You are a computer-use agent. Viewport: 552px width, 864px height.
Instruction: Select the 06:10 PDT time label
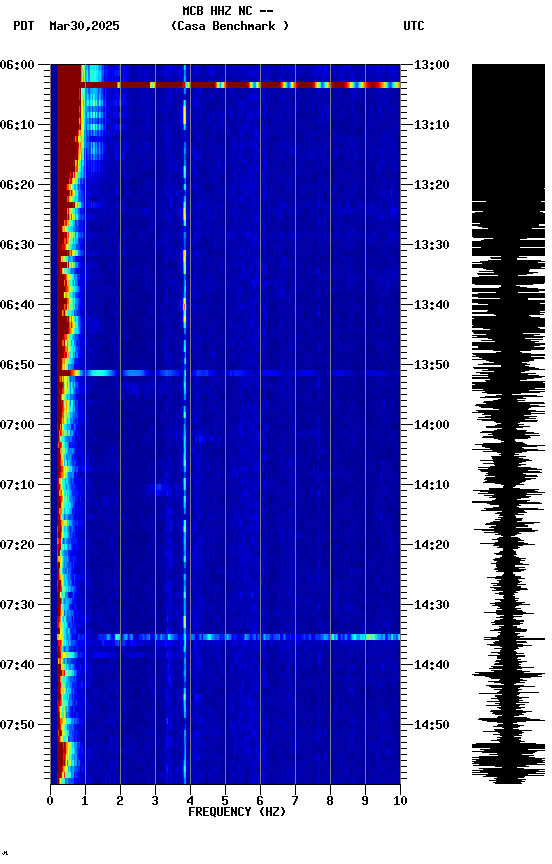pos(17,125)
